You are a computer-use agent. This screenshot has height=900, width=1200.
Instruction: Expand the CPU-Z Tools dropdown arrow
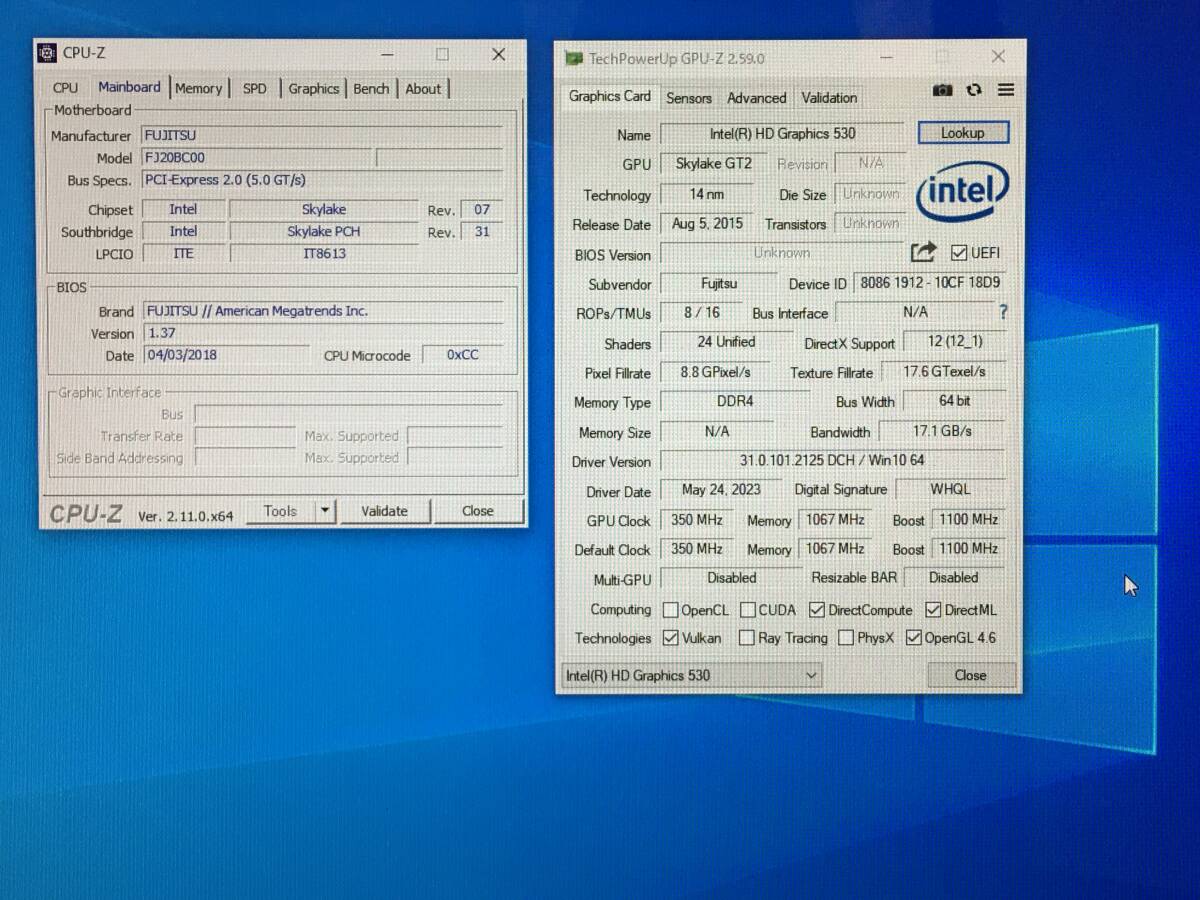tap(324, 511)
